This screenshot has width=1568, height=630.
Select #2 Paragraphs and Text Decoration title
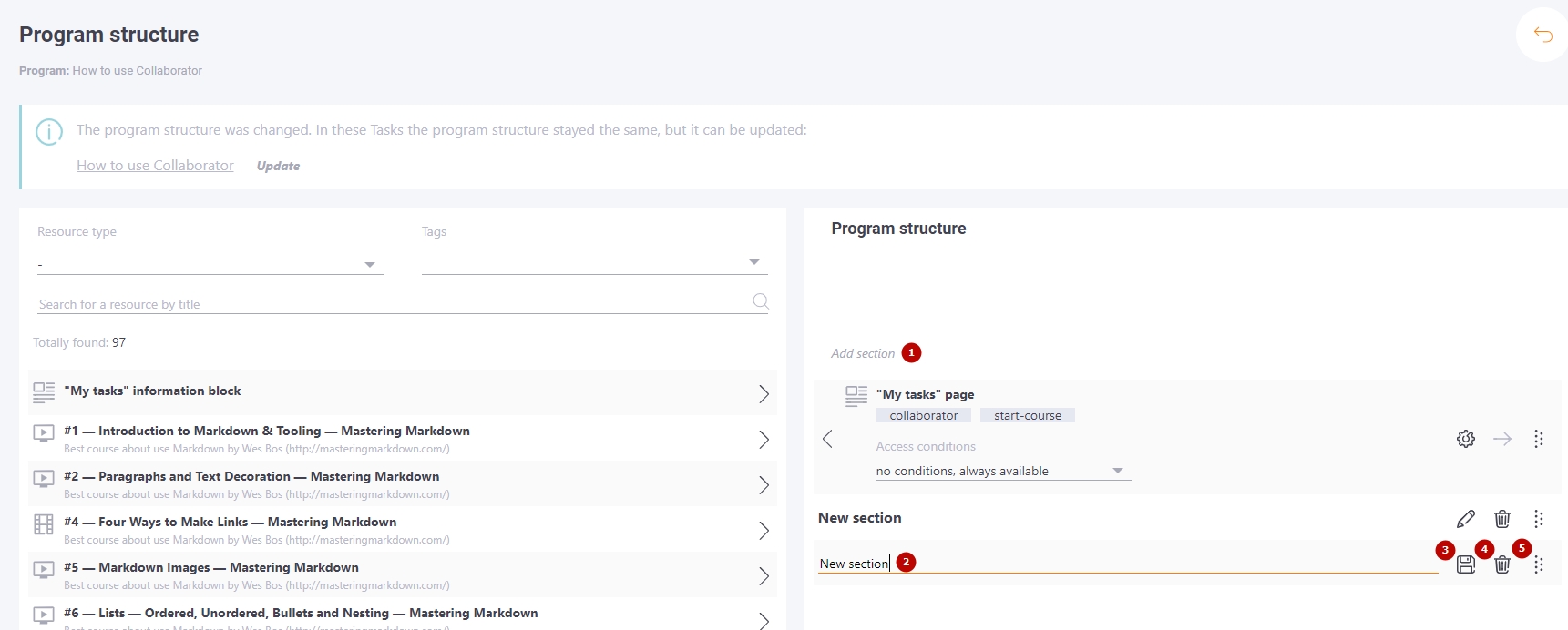(251, 476)
